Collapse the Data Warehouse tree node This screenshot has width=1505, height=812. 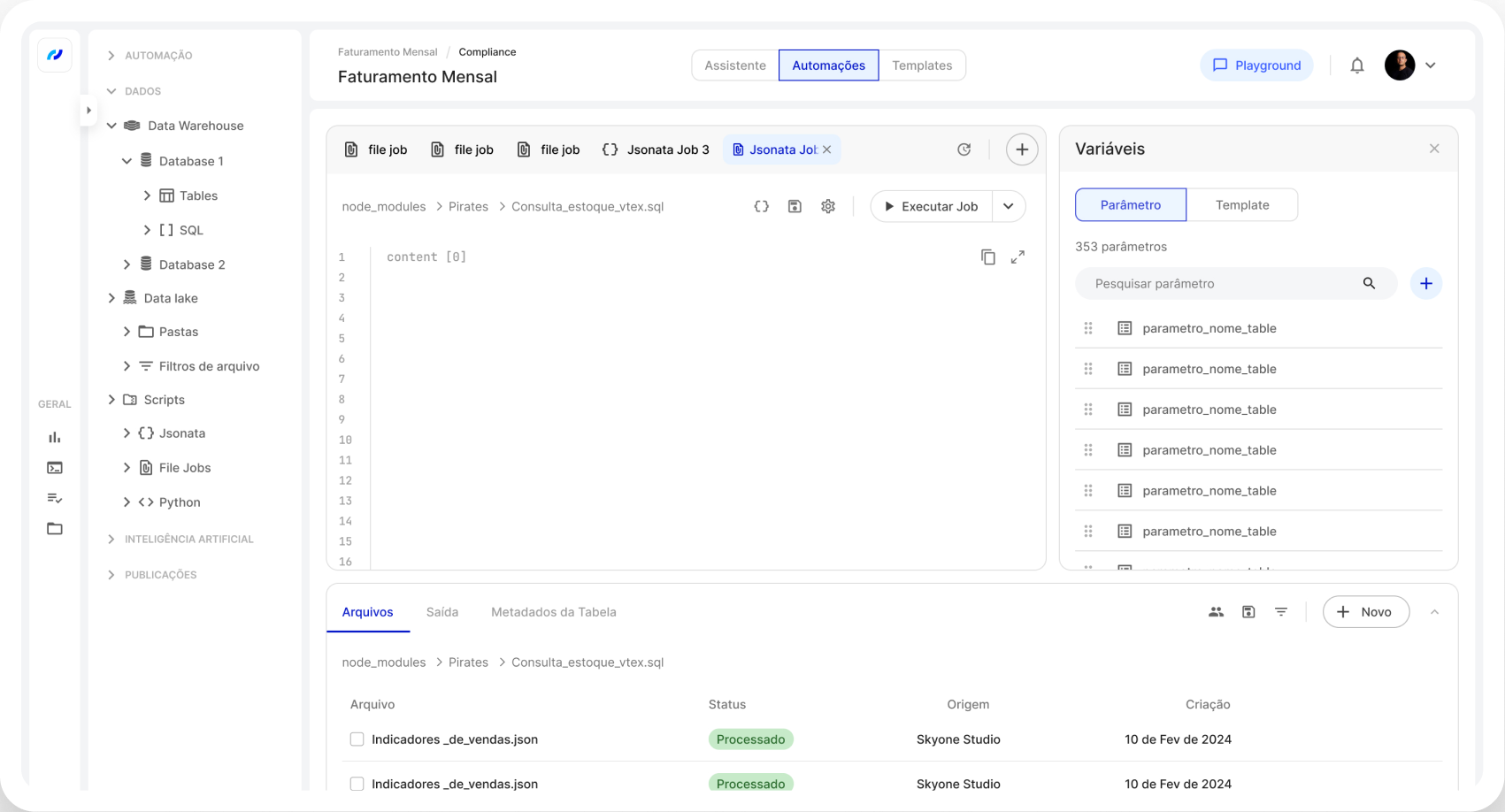[111, 126]
